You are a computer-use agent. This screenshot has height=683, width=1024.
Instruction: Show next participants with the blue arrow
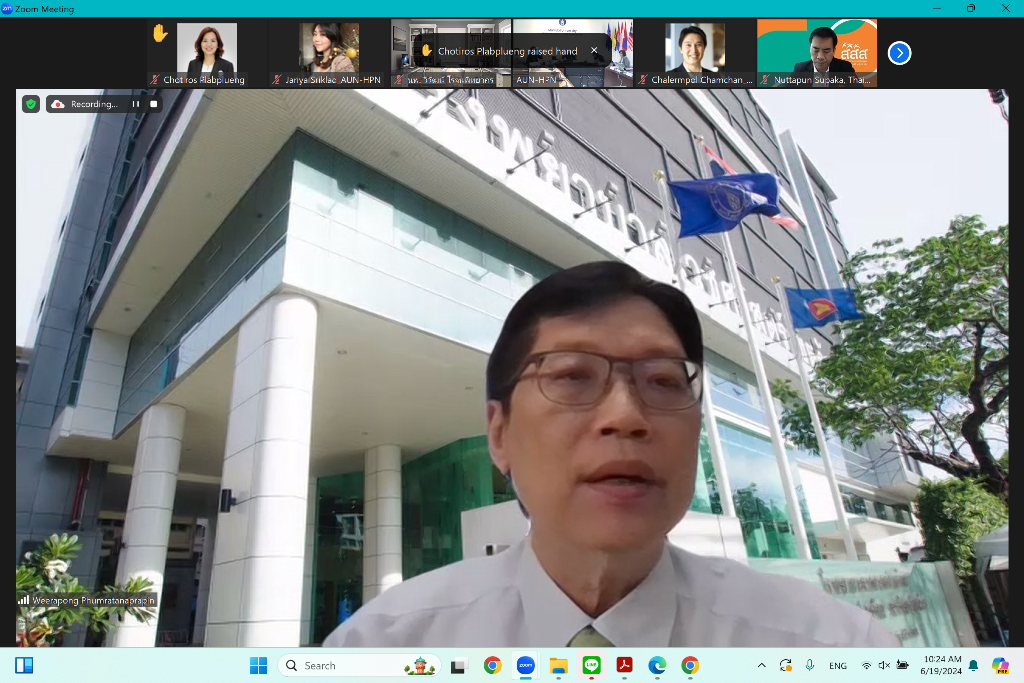point(899,53)
